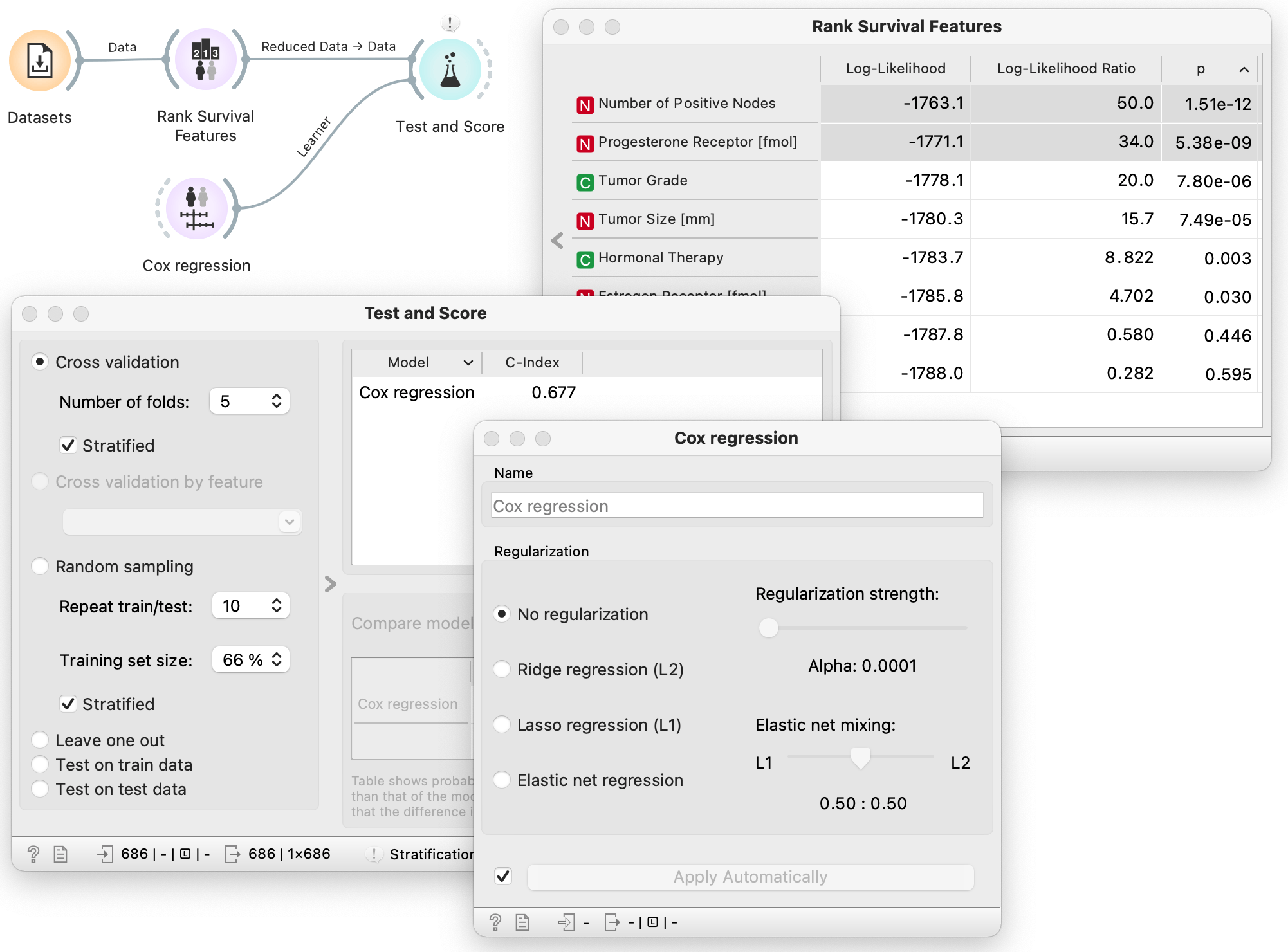Viewport: 1288px width, 952px height.
Task: Click the Datasets widget icon
Action: point(40,61)
